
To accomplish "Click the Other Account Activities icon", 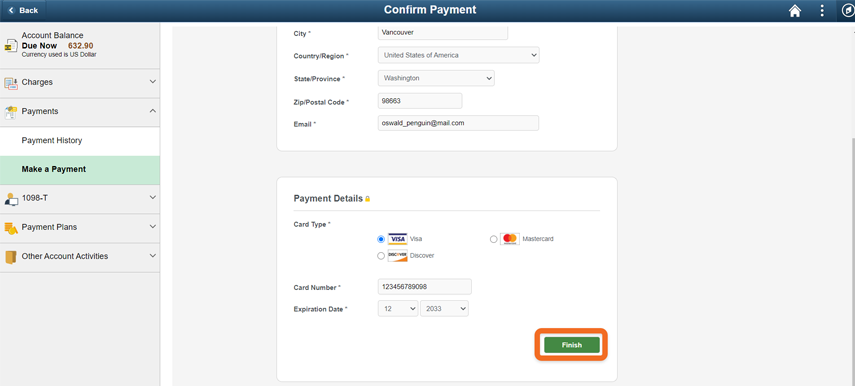I will click(x=11, y=257).
